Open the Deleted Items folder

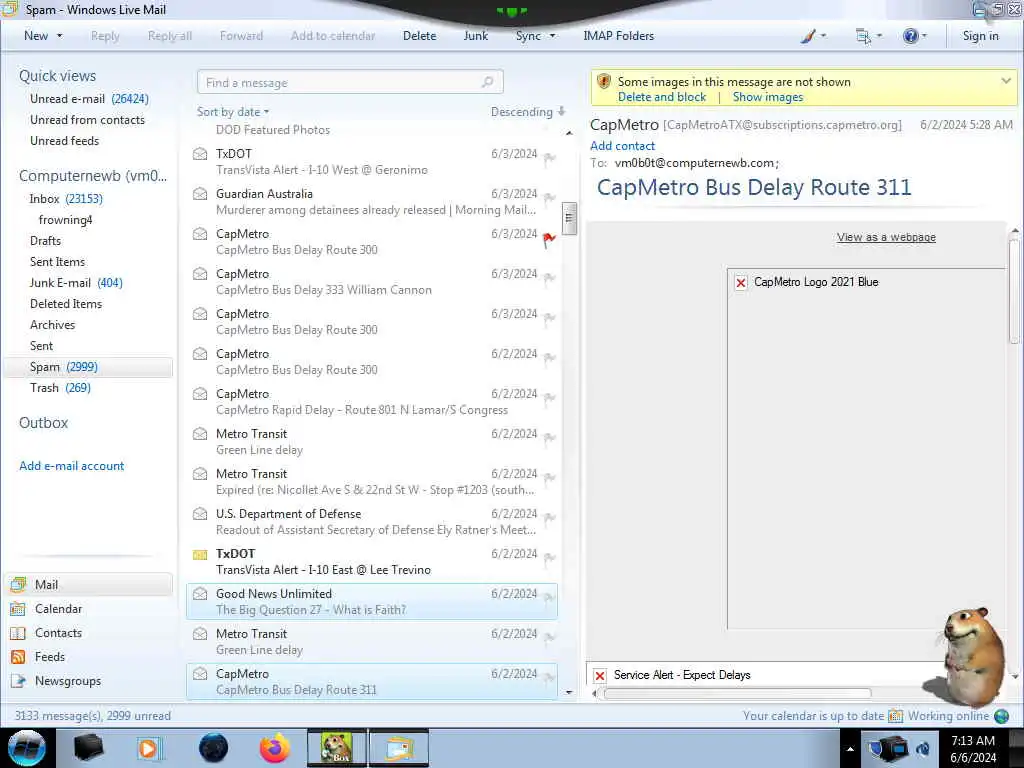point(66,304)
